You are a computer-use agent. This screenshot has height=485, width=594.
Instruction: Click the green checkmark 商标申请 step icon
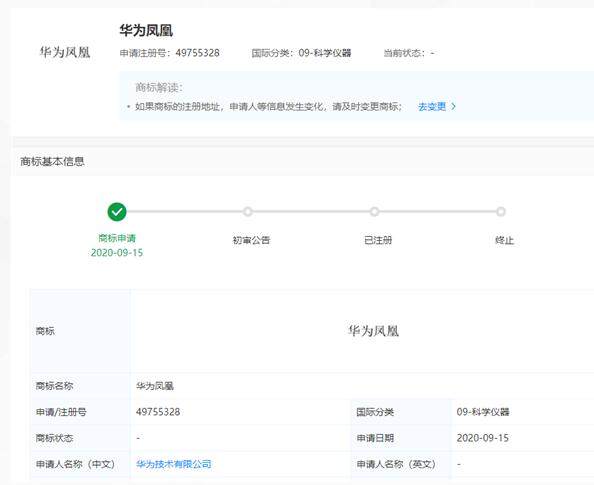117,211
